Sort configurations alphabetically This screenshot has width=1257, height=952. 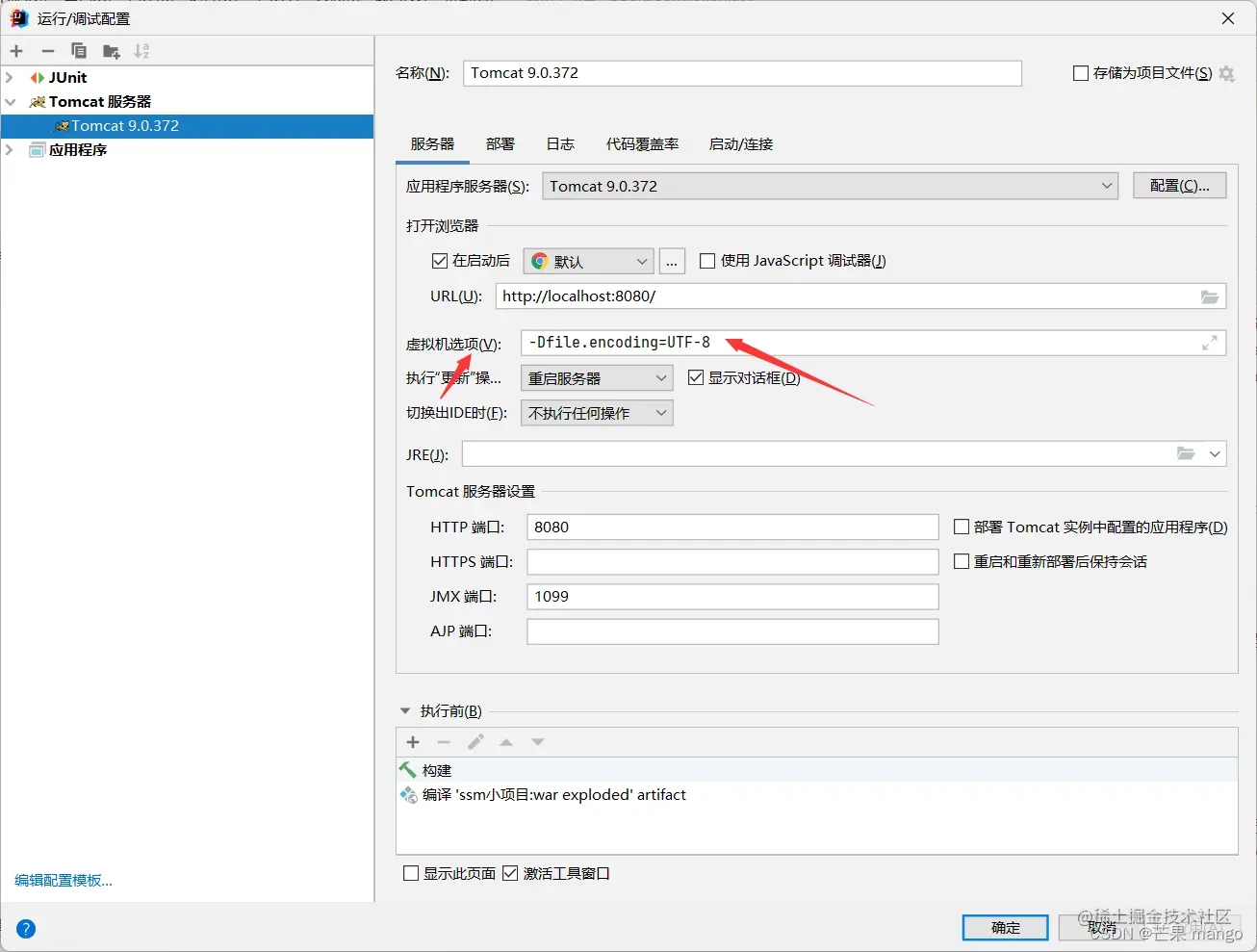coord(141,51)
